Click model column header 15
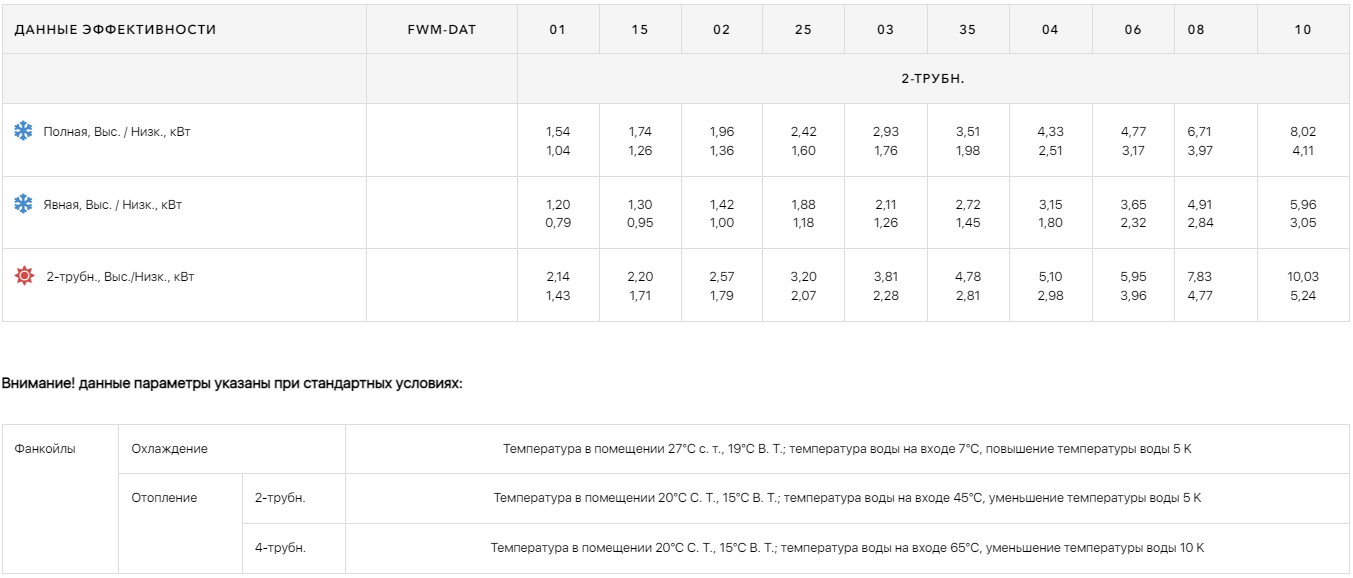 [x=640, y=29]
